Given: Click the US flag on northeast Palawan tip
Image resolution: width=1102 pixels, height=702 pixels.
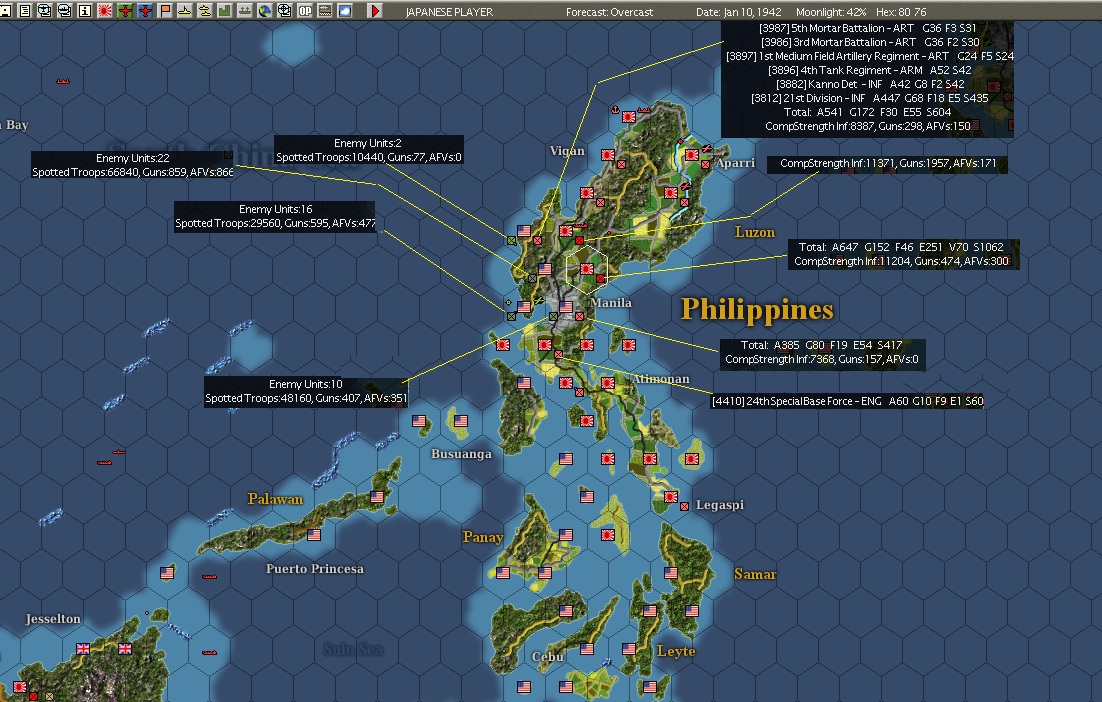Looking at the screenshot, I should point(377,497).
